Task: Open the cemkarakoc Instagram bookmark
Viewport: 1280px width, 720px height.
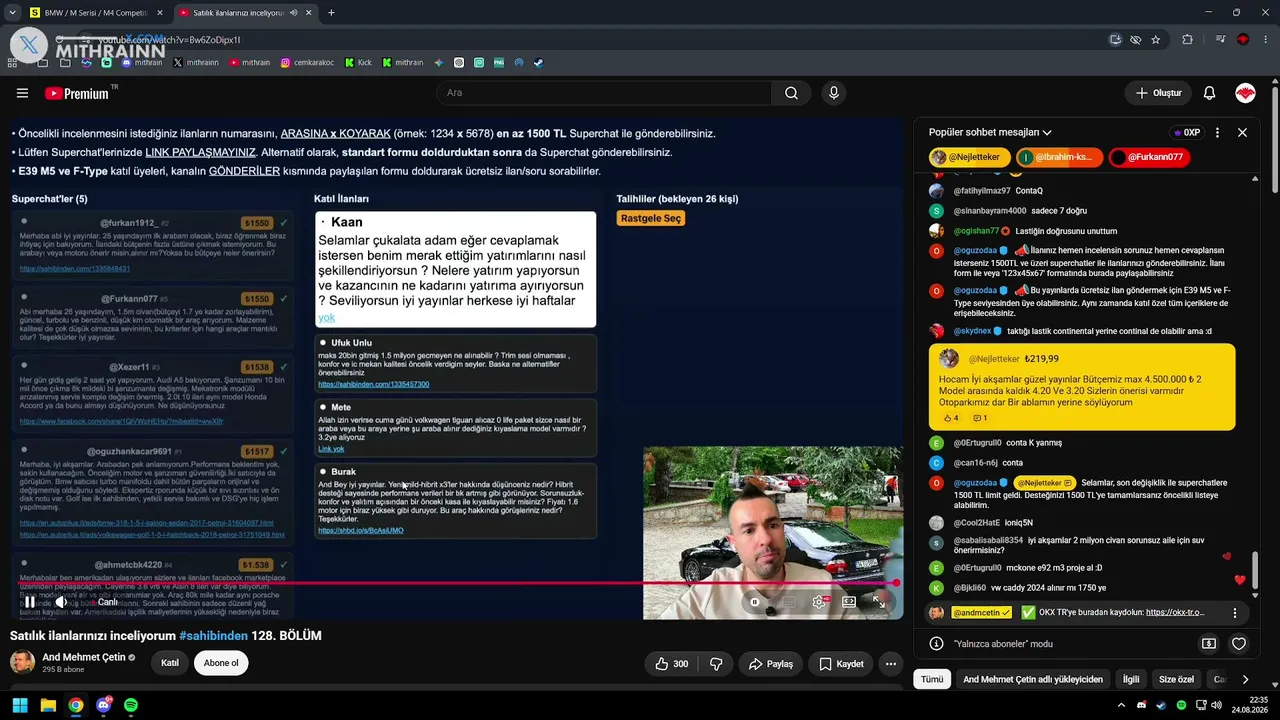Action: coord(307,62)
